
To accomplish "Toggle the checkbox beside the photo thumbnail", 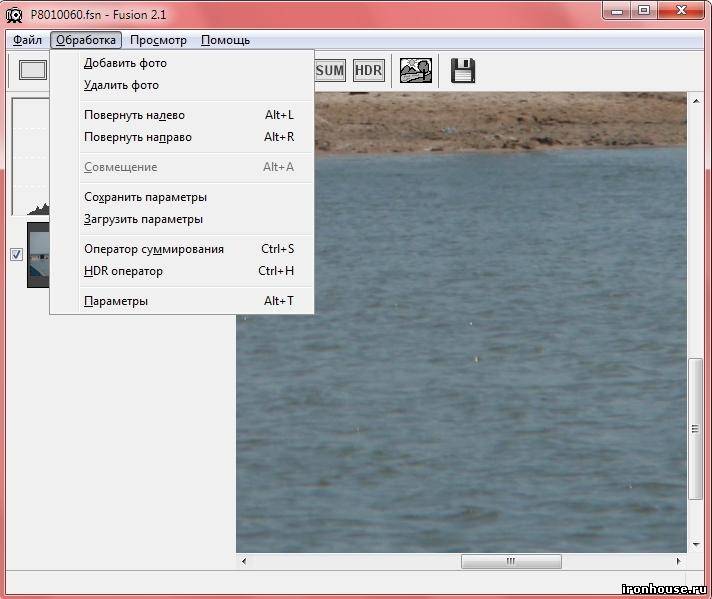I will (16, 254).
